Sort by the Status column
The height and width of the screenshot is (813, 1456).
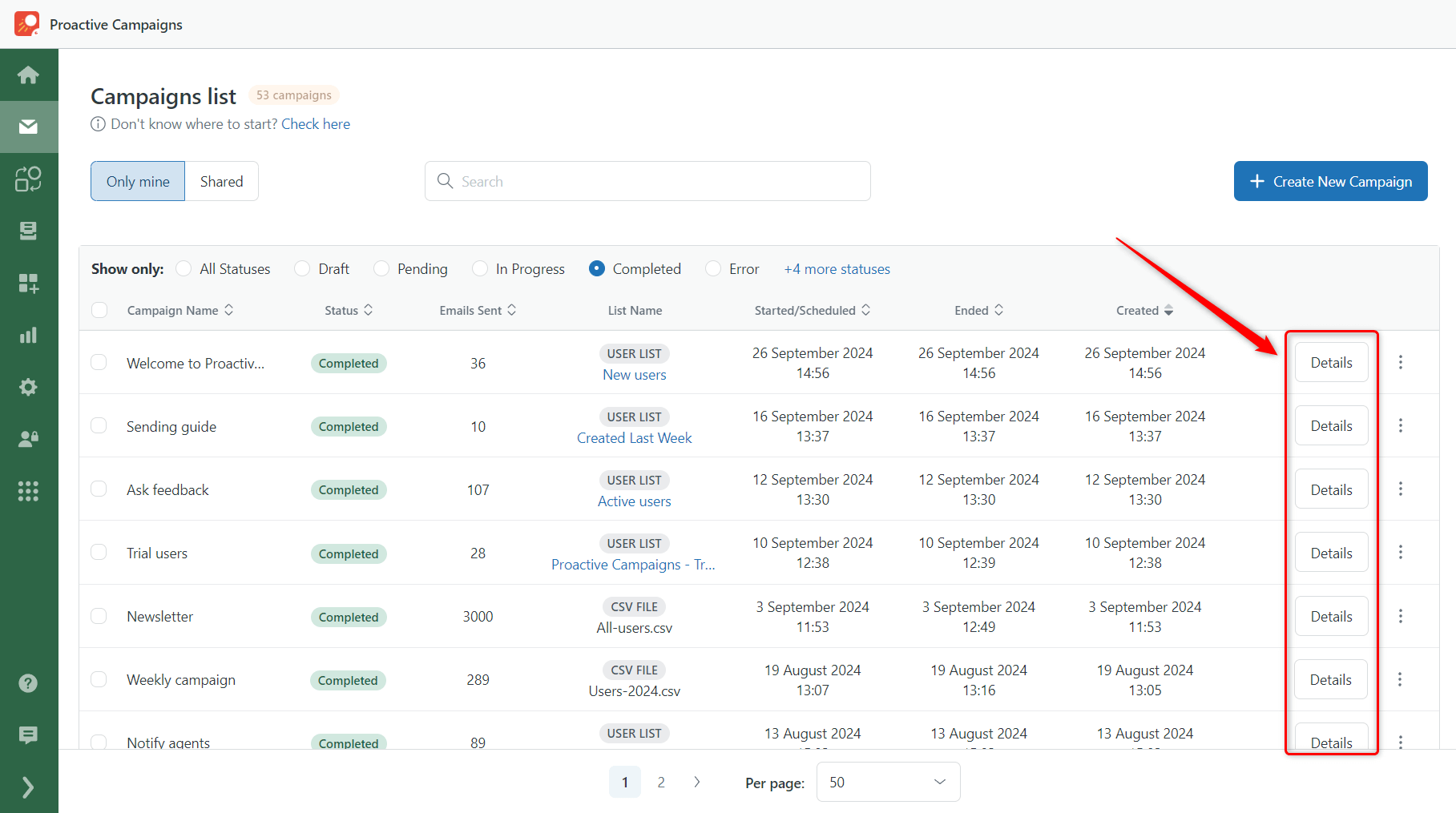pos(349,310)
